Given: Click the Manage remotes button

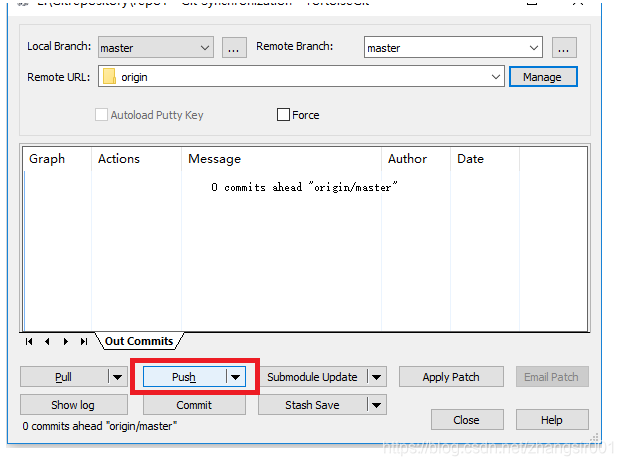Looking at the screenshot, I should tap(543, 77).
